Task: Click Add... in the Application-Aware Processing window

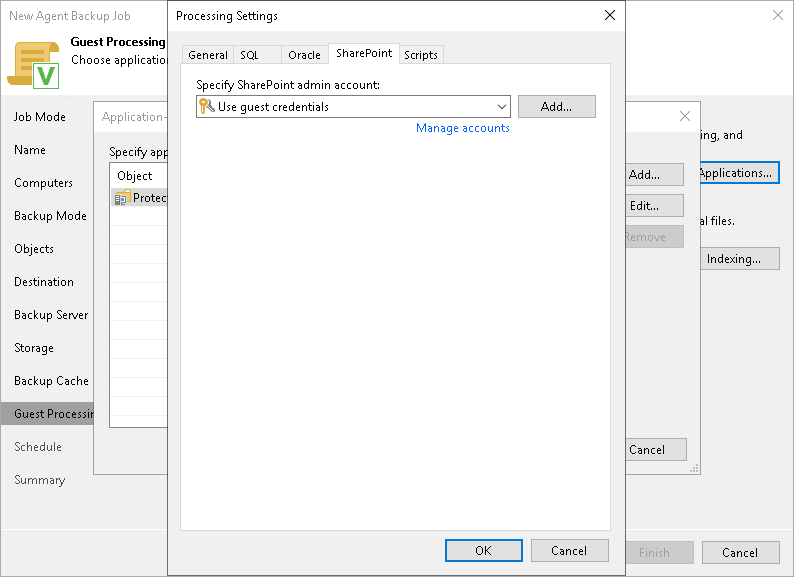Action: [654, 175]
